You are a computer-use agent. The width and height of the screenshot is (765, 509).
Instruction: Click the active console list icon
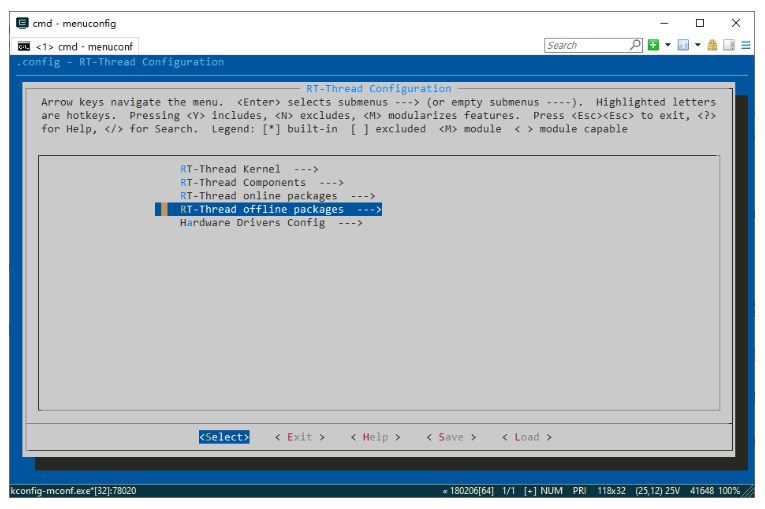(683, 45)
